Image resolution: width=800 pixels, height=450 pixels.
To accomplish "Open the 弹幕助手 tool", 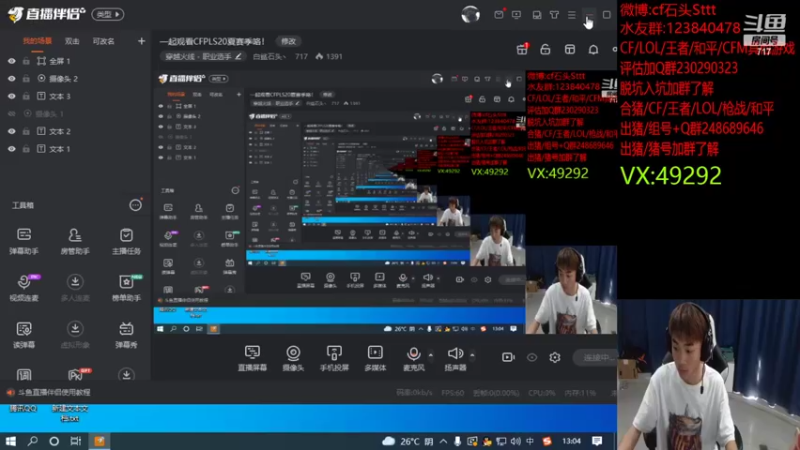I will pyautogui.click(x=24, y=241).
